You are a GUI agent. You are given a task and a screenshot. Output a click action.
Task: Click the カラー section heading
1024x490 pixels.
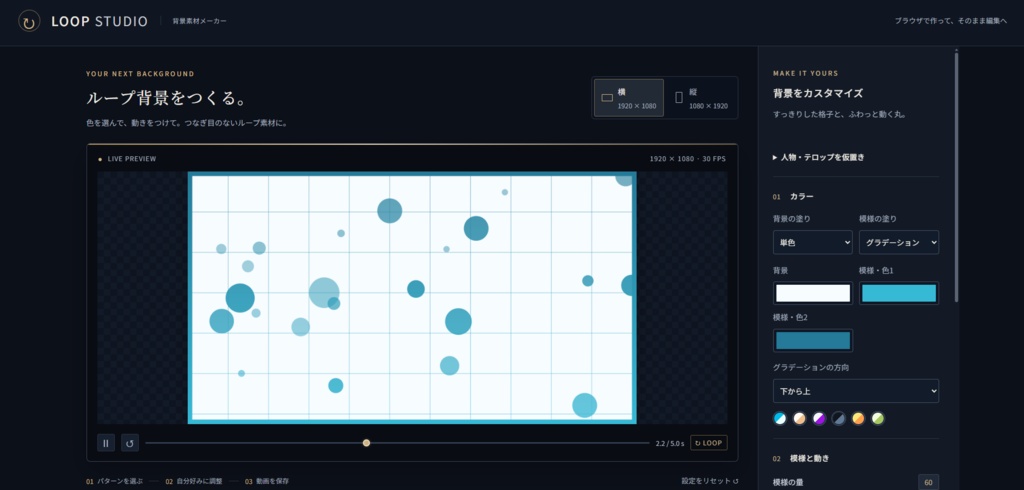[802, 197]
